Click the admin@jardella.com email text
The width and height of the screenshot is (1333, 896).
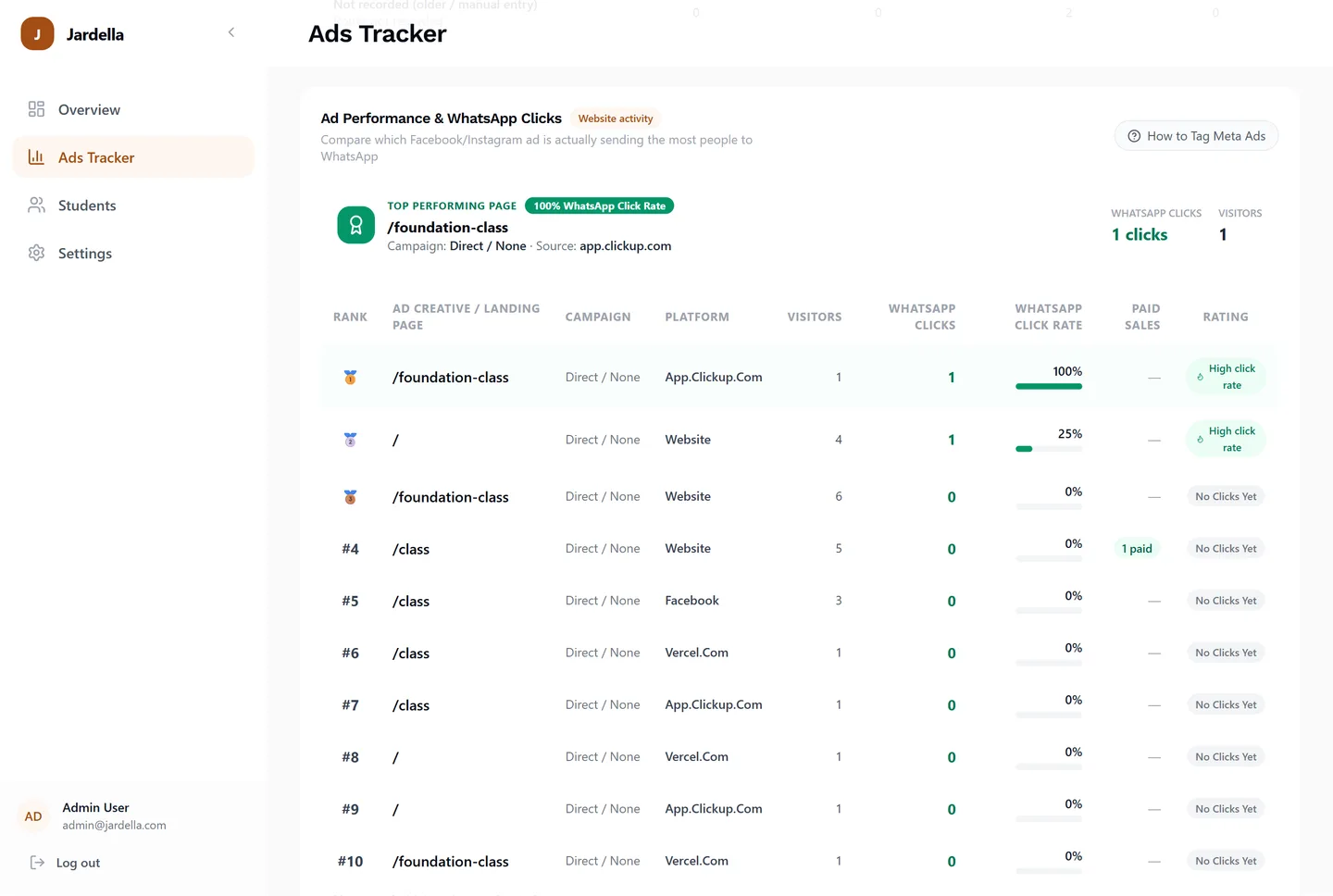(114, 826)
